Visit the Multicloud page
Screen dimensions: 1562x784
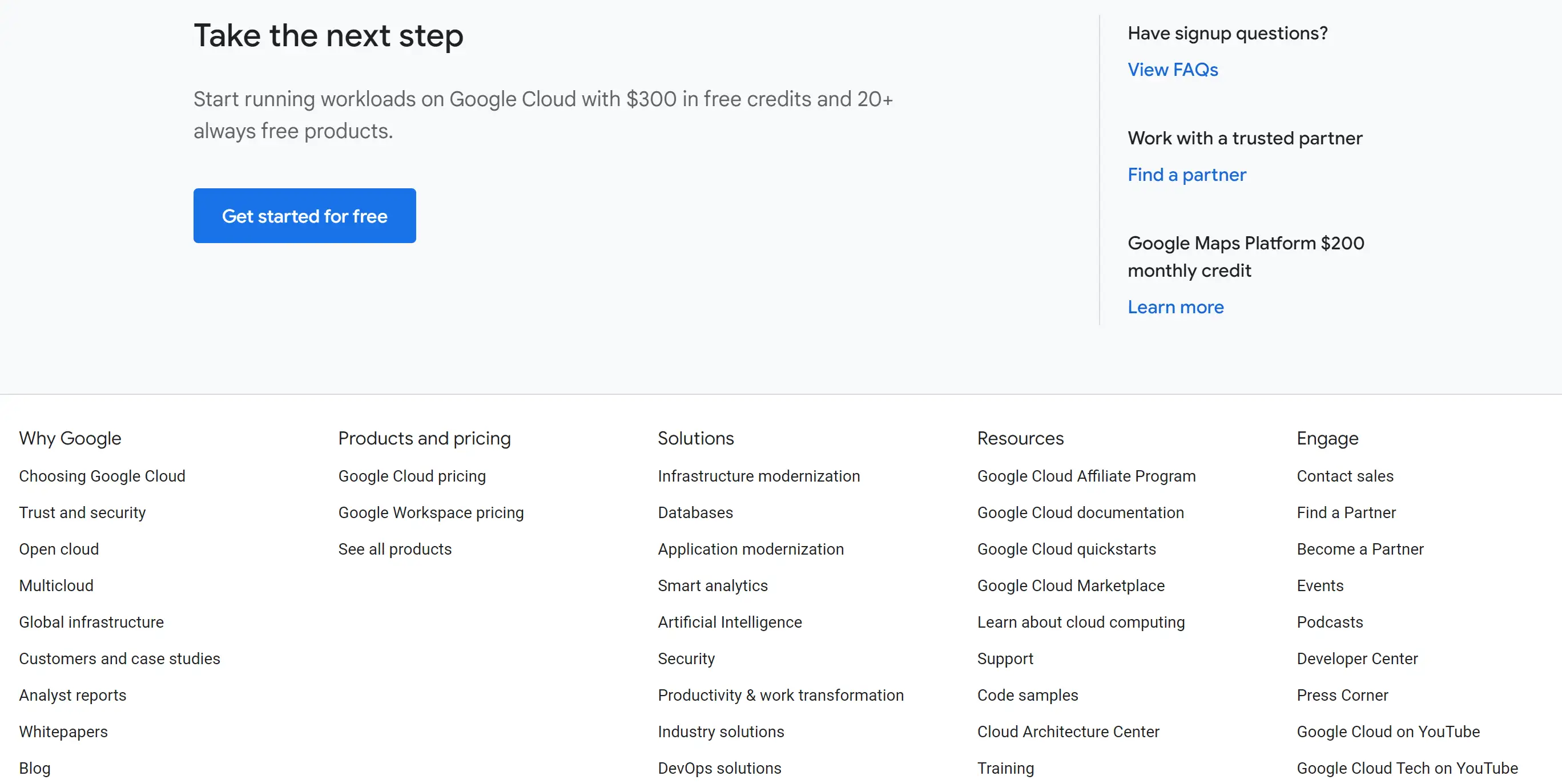click(57, 586)
